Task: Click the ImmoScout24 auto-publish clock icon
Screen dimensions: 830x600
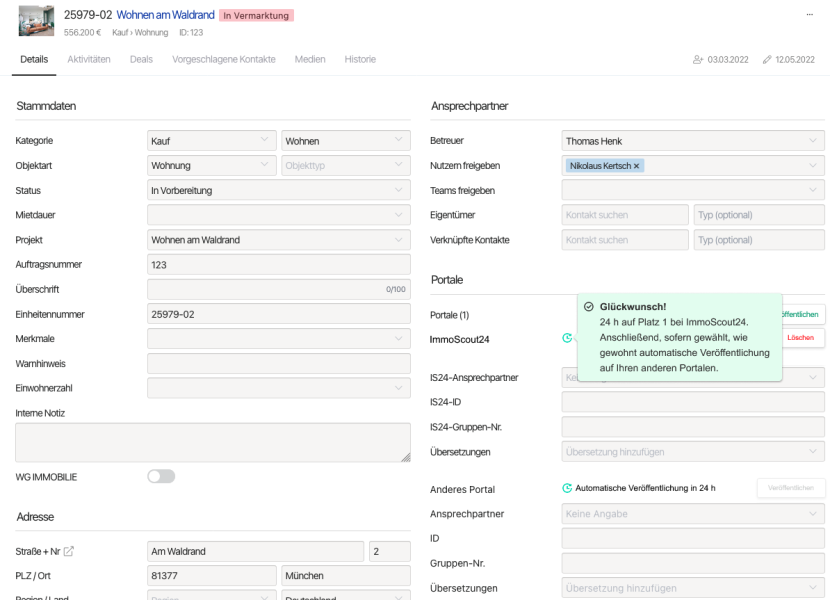Action: pyautogui.click(x=567, y=338)
